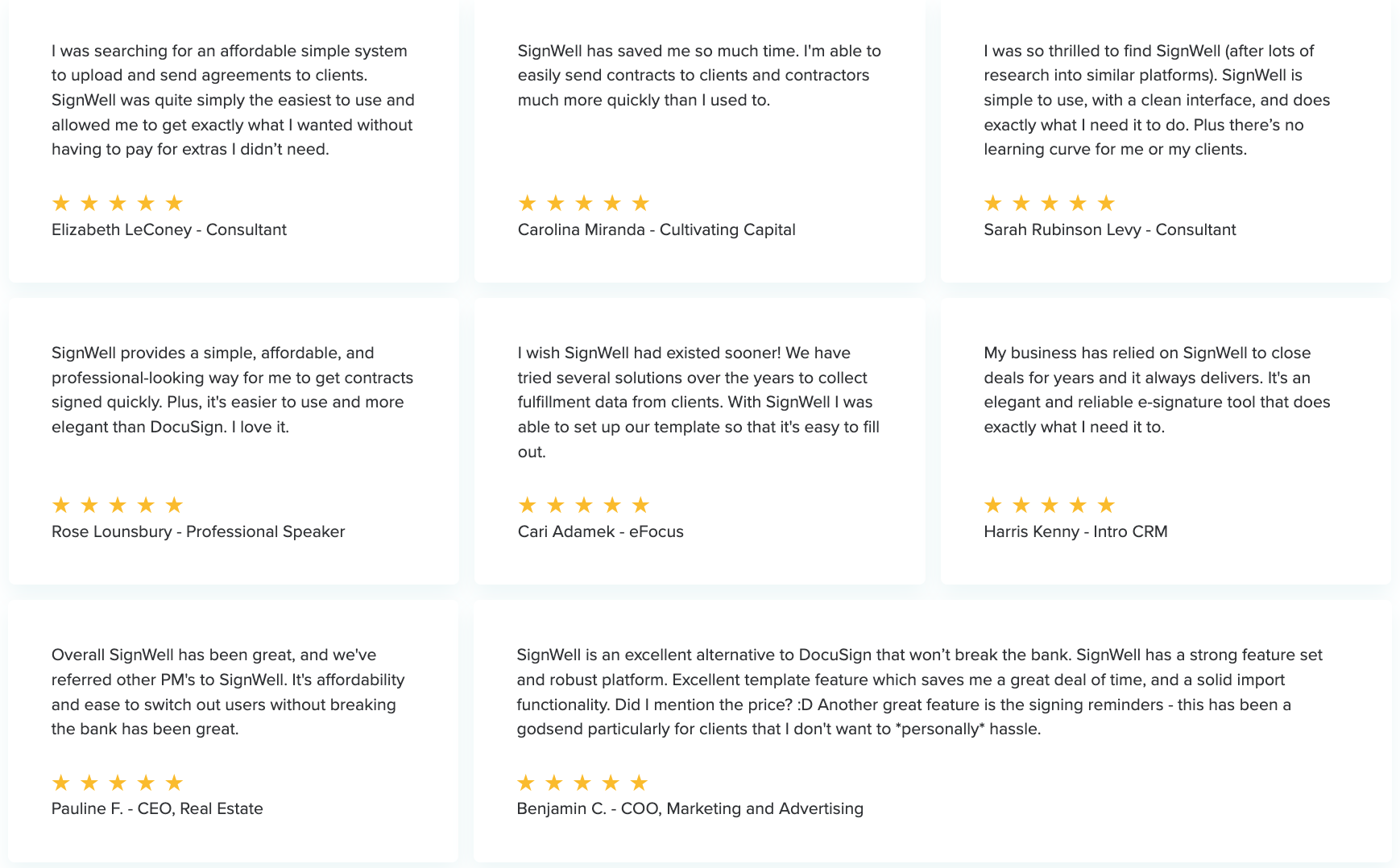Click third star in Benjamin C.'s rating

click(582, 783)
